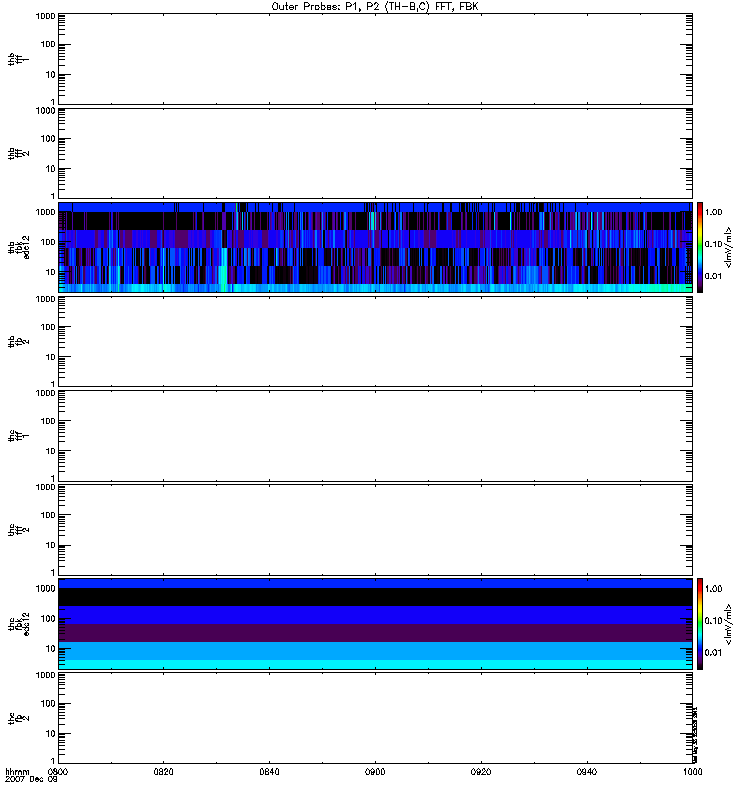Select the empty thc fb 2 bottom panel
750x800 pixels.
pos(375,717)
